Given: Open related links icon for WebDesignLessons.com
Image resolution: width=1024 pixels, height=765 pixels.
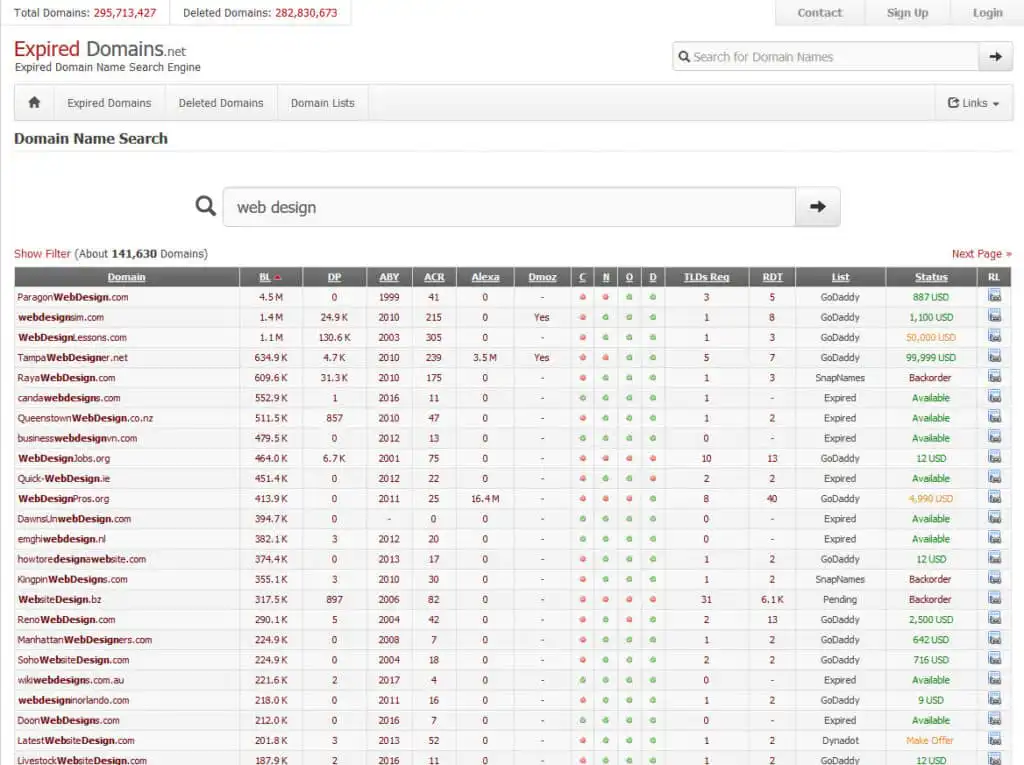Looking at the screenshot, I should (x=994, y=337).
